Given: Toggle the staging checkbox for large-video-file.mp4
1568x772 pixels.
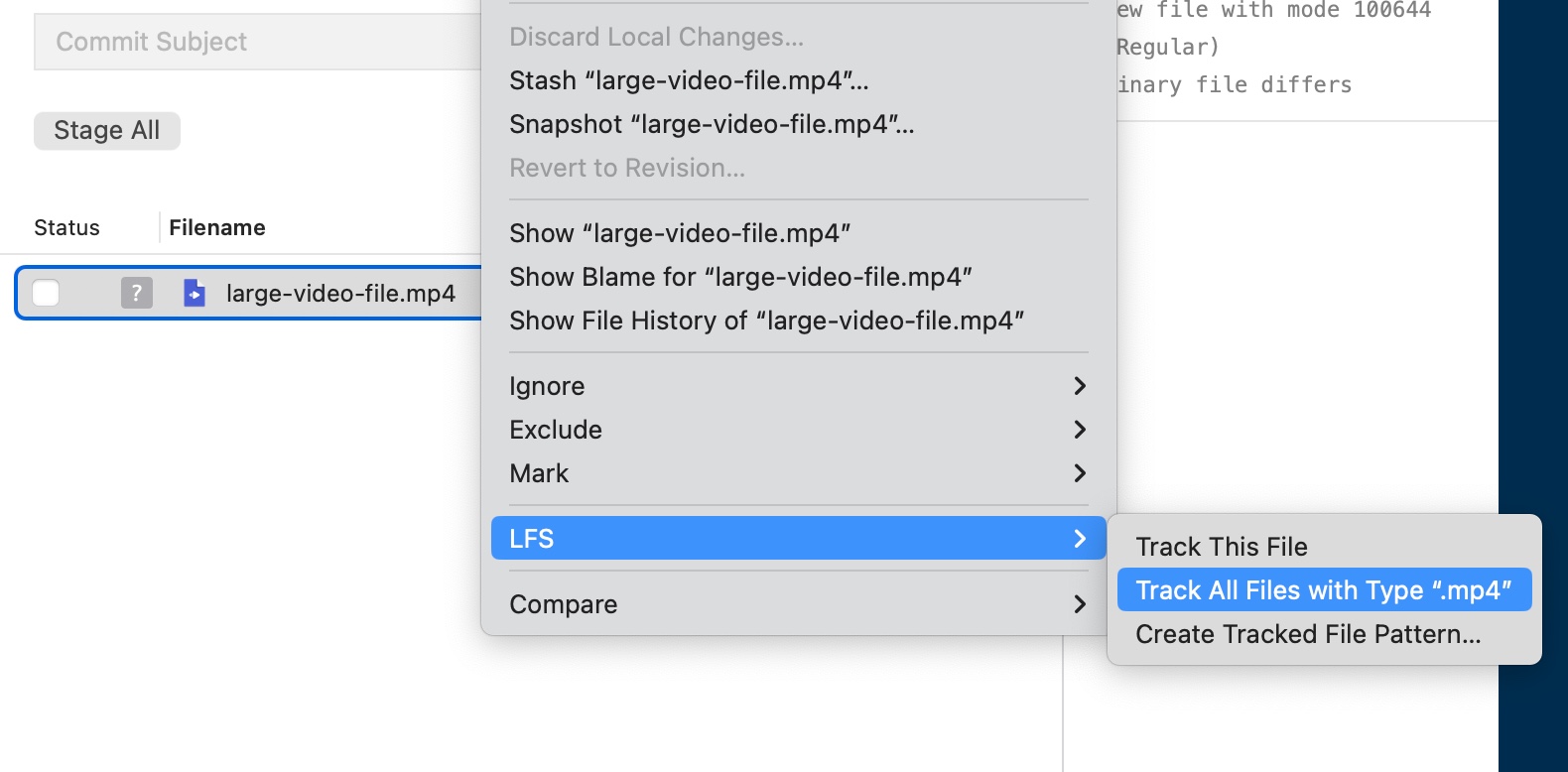Looking at the screenshot, I should point(46,293).
